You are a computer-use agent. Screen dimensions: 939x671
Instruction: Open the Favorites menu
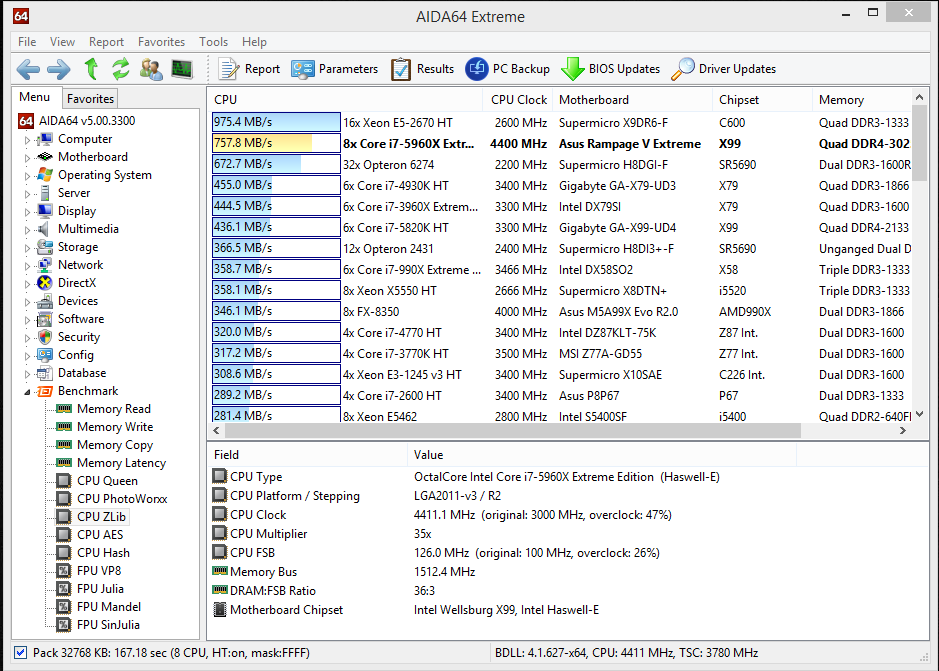(x=161, y=42)
